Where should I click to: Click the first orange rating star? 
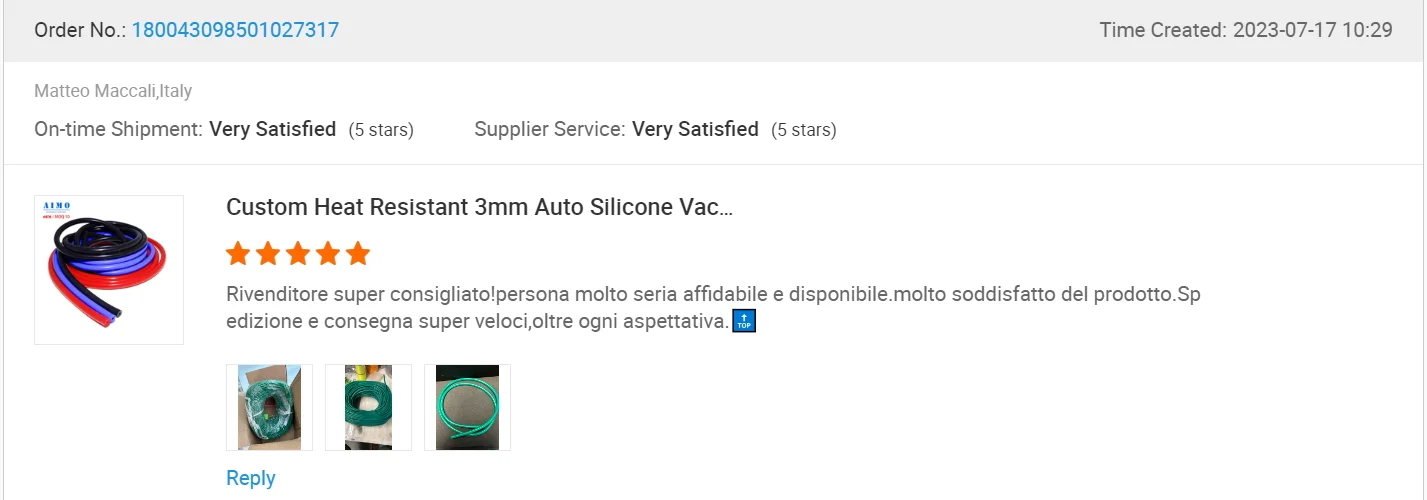(238, 253)
